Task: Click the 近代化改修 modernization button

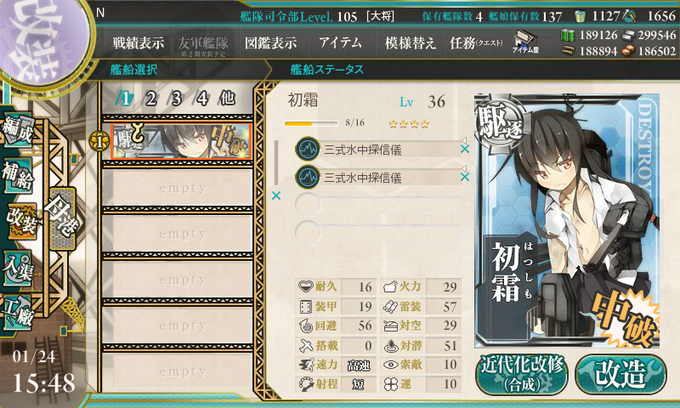Action: click(522, 375)
